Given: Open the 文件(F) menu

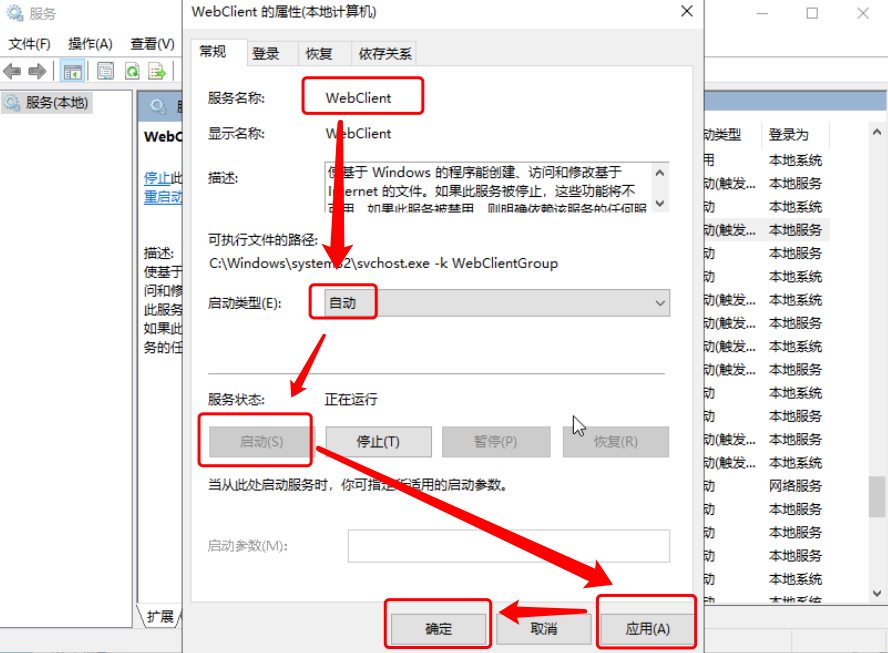Looking at the screenshot, I should click(29, 44).
